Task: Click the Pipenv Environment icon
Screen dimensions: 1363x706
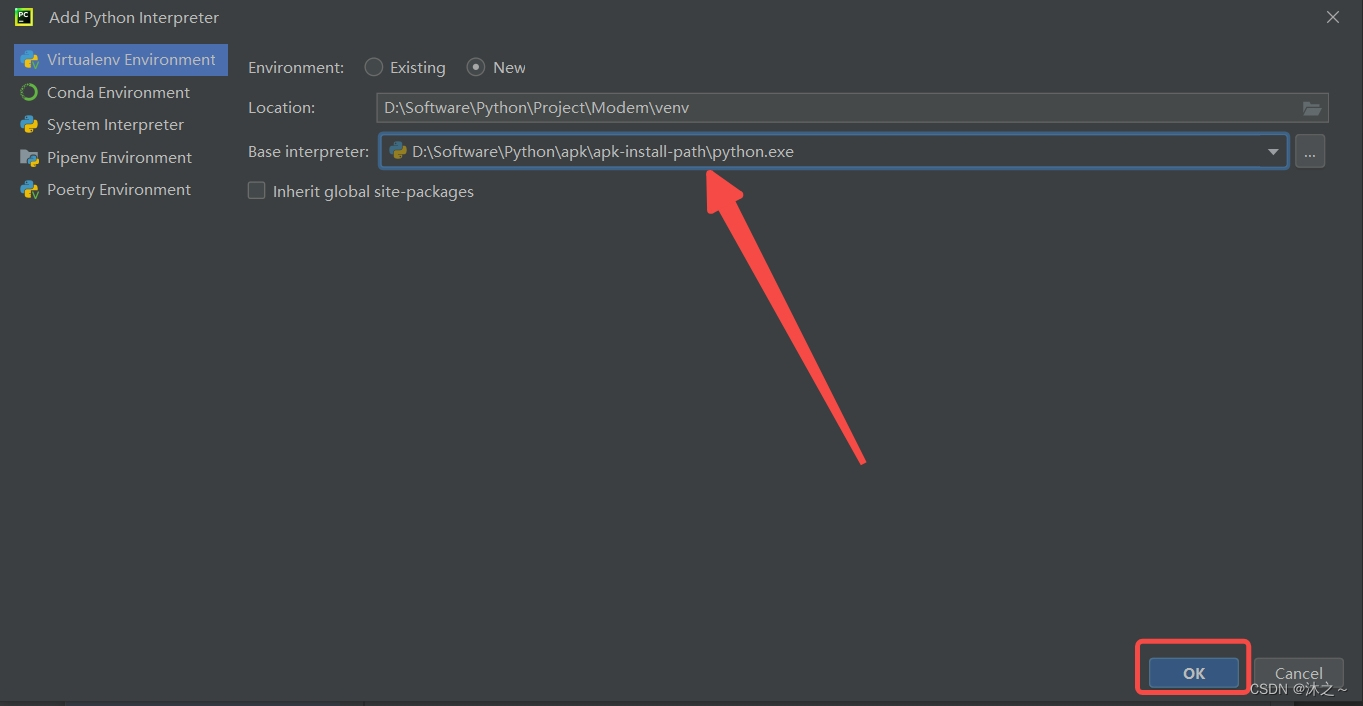Action: coord(29,158)
